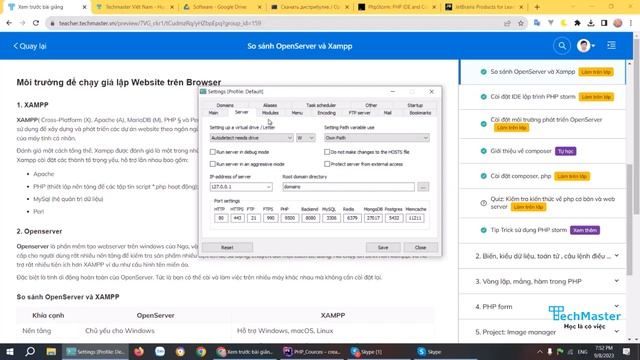Open the Bookmarks settings tab
This screenshot has width=640, height=360.
point(420,113)
